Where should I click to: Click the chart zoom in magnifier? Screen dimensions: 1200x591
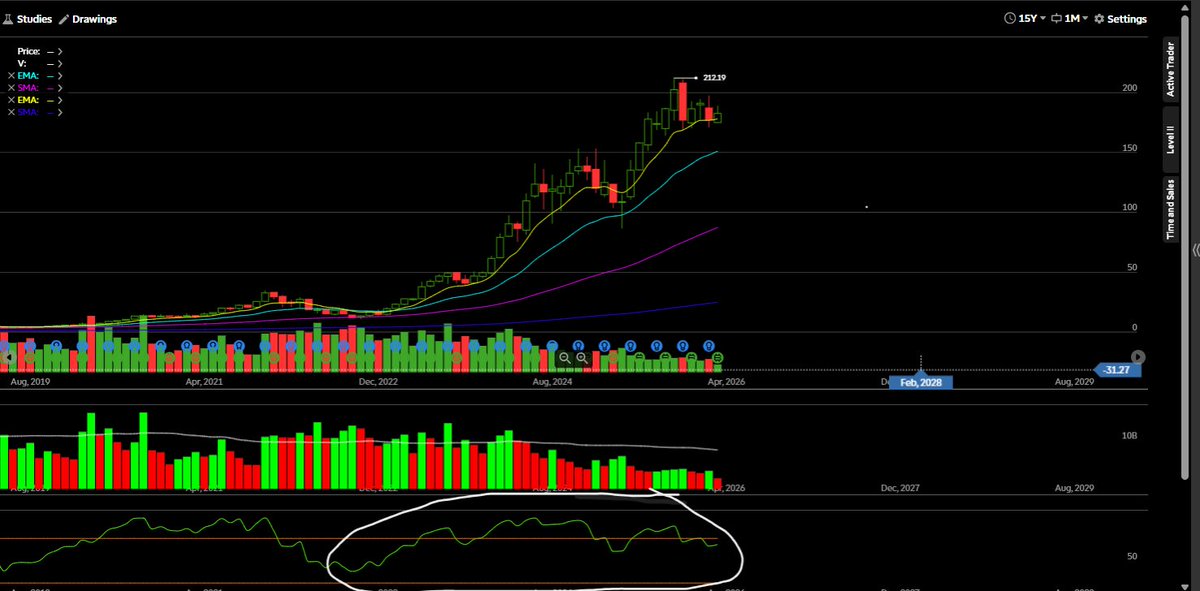click(x=582, y=357)
